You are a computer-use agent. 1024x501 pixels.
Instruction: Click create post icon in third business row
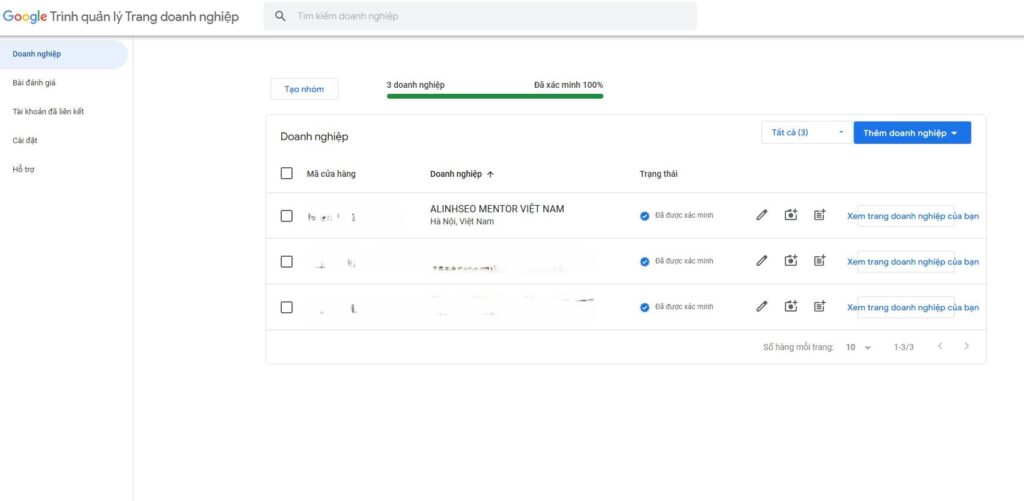tap(820, 306)
